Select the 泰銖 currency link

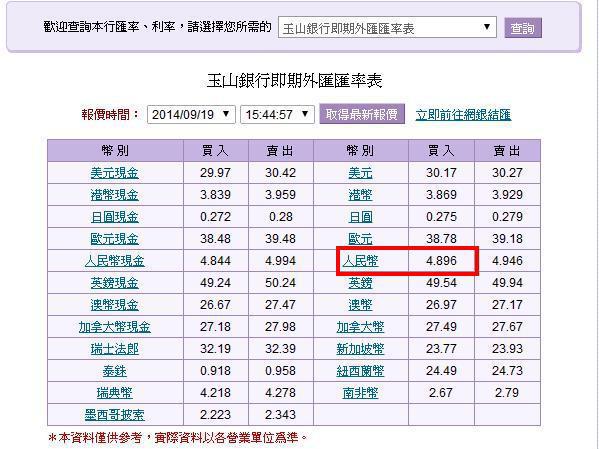point(115,371)
